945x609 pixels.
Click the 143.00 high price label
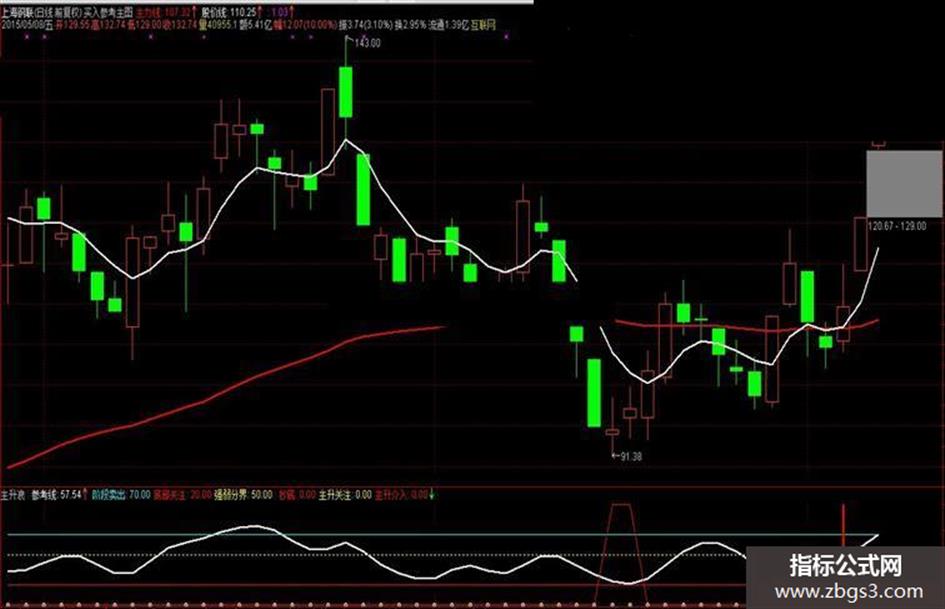(368, 43)
